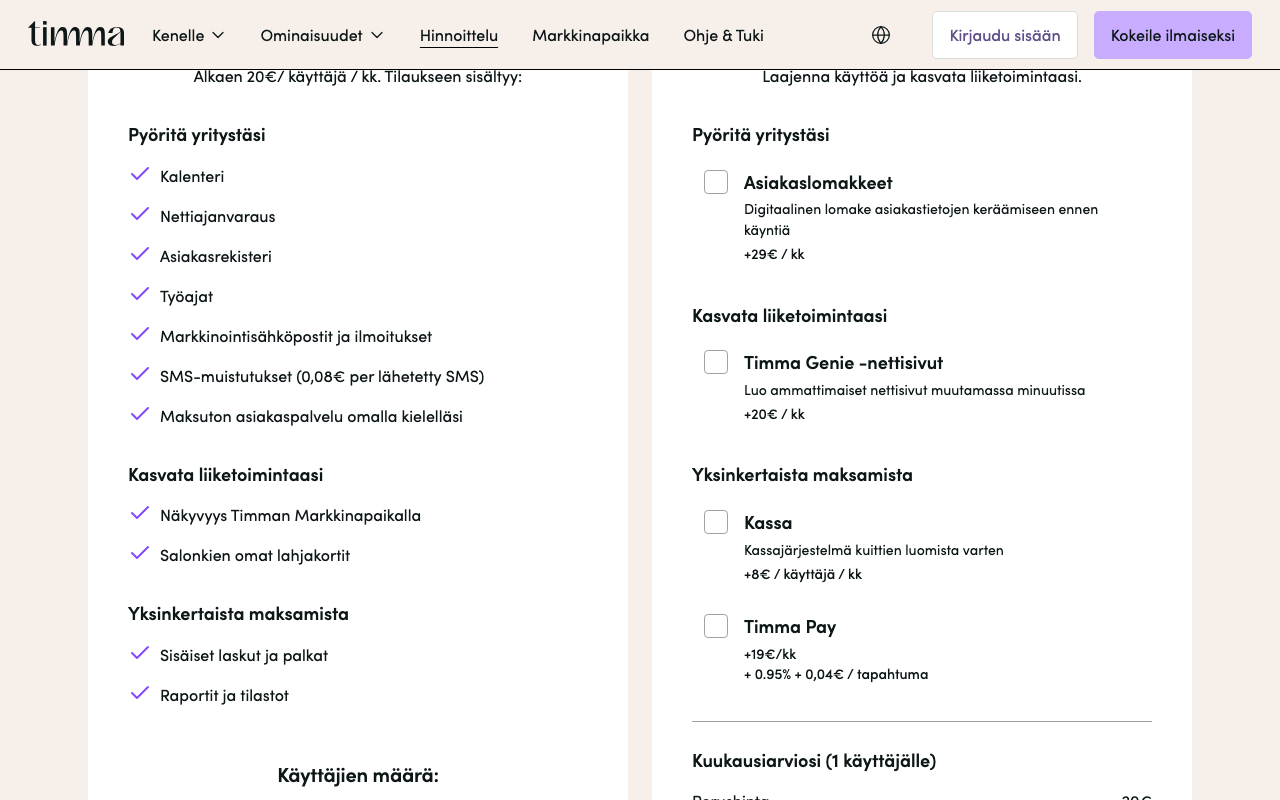Click checkmark icon beside Kalenteri
The image size is (1280, 800).
tap(140, 174)
